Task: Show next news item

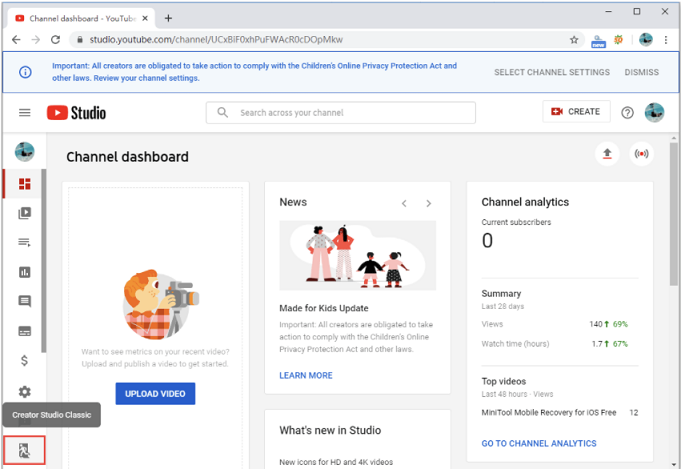Action: (x=429, y=203)
